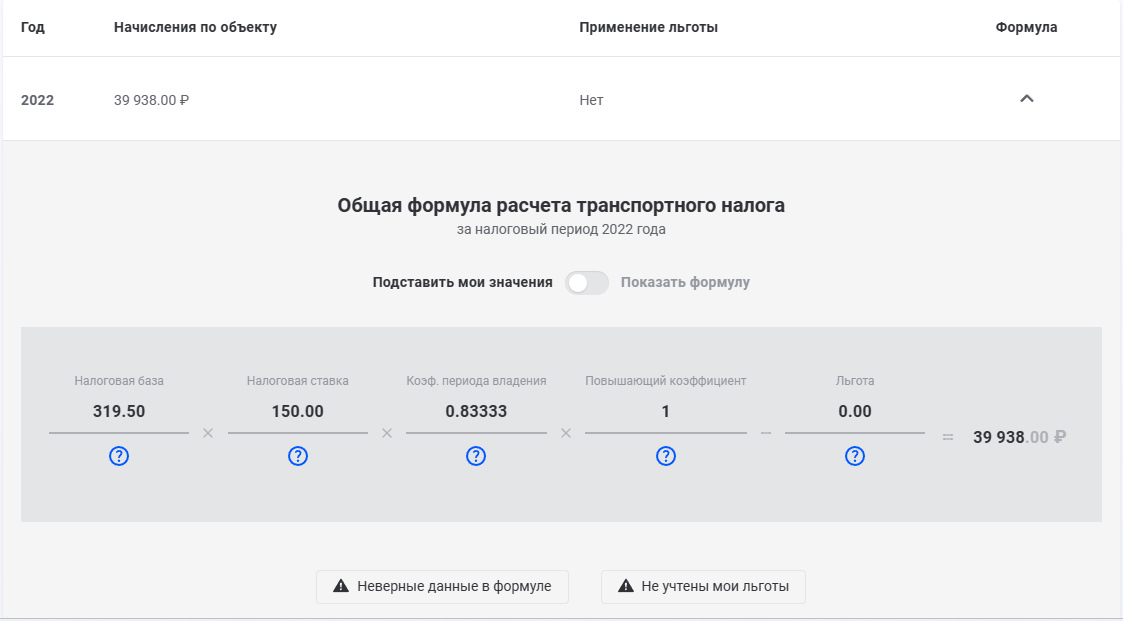Click the 2022 year row cell
Screen dimensions: 1123x621
click(x=37, y=100)
